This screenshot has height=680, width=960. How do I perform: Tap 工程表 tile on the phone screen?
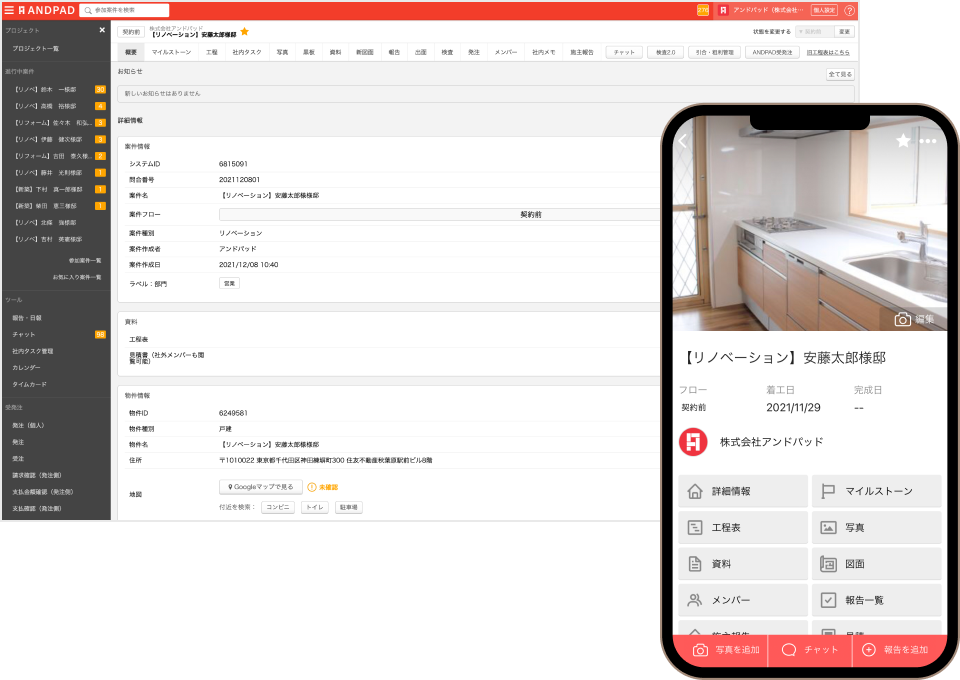(x=742, y=527)
